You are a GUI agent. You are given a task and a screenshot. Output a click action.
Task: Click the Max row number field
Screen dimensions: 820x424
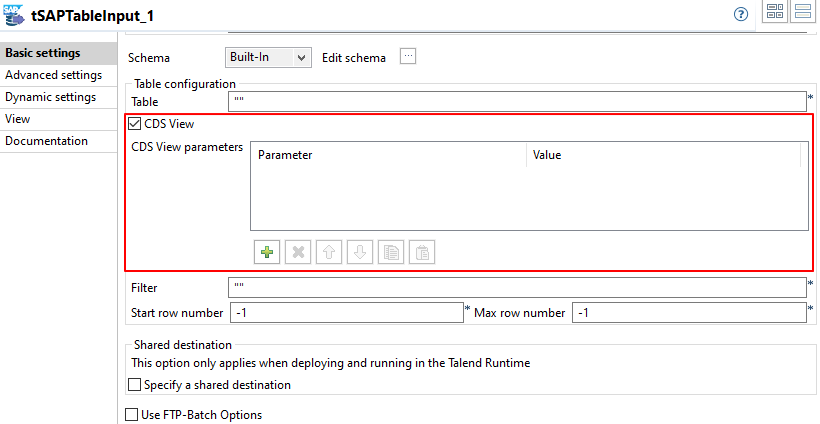[689, 313]
